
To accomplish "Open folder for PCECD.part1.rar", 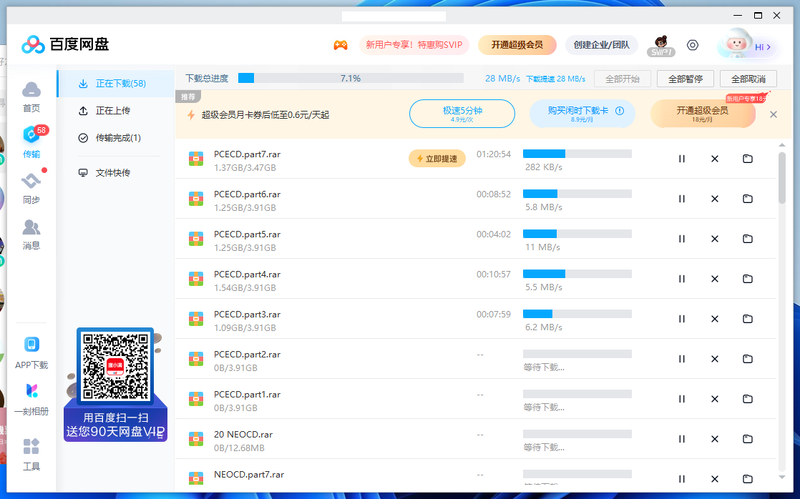I will [x=747, y=398].
